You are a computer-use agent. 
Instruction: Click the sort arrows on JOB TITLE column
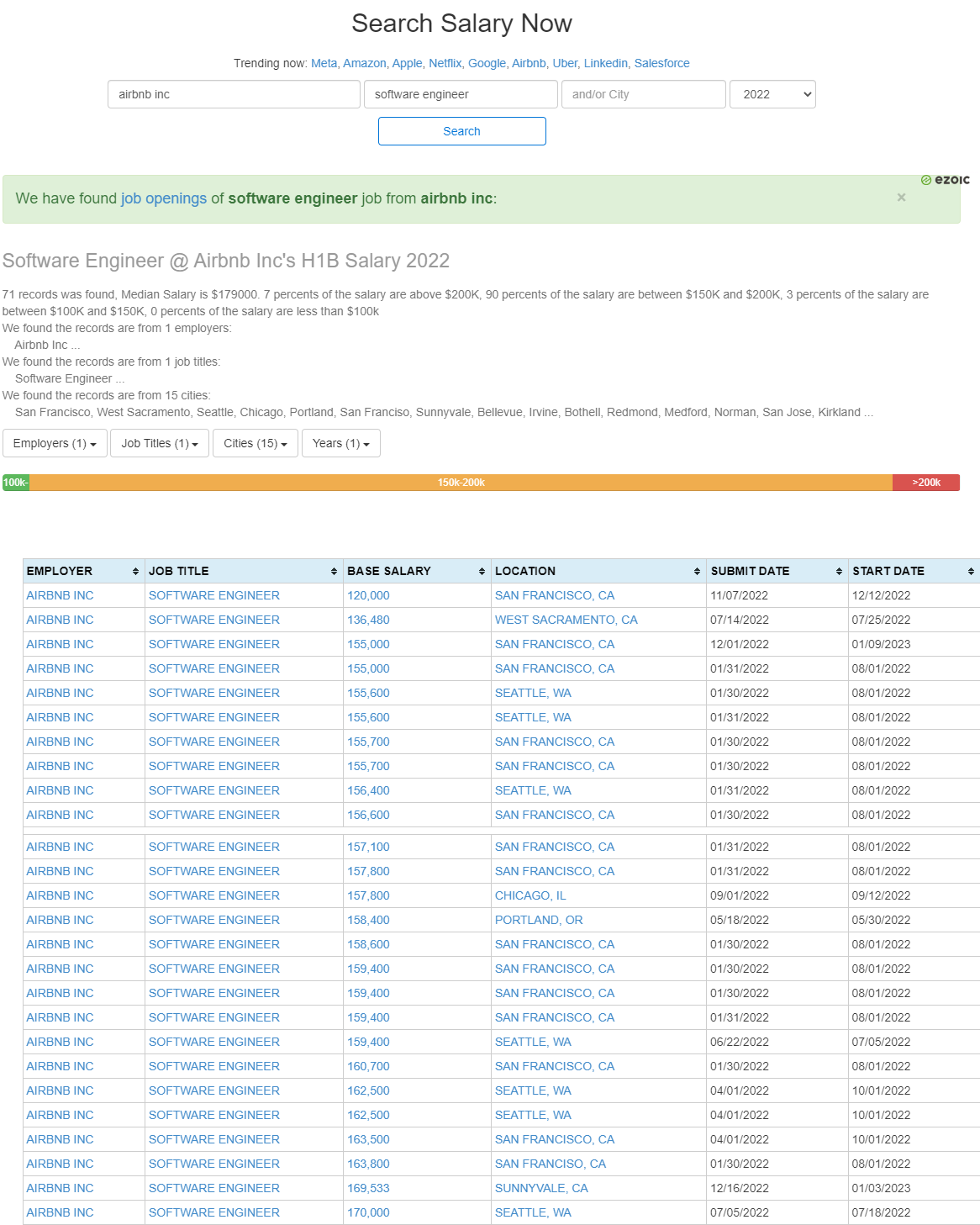[334, 571]
